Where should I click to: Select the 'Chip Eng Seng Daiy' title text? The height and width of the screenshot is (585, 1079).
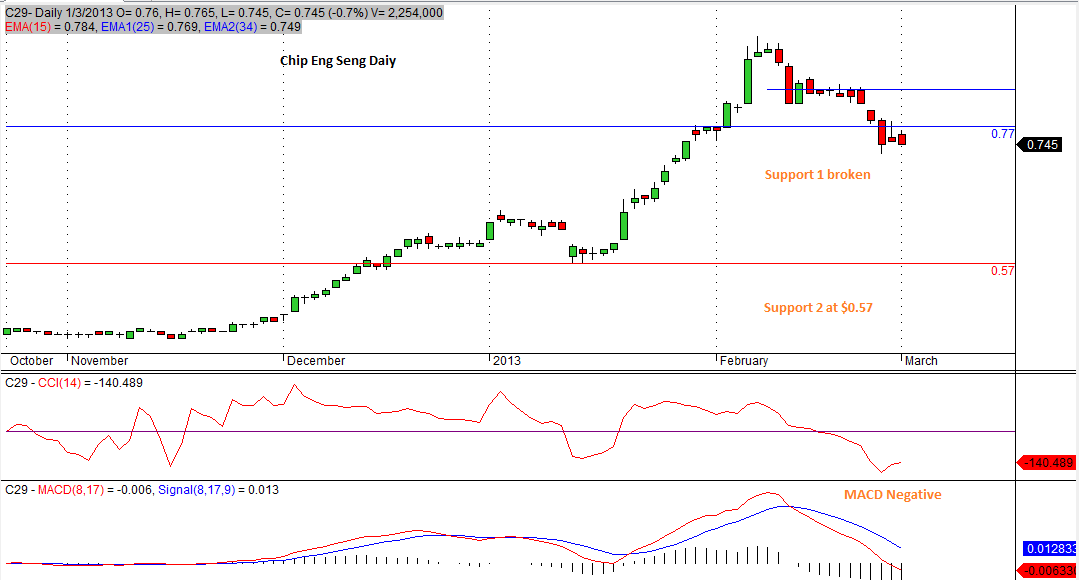point(337,61)
